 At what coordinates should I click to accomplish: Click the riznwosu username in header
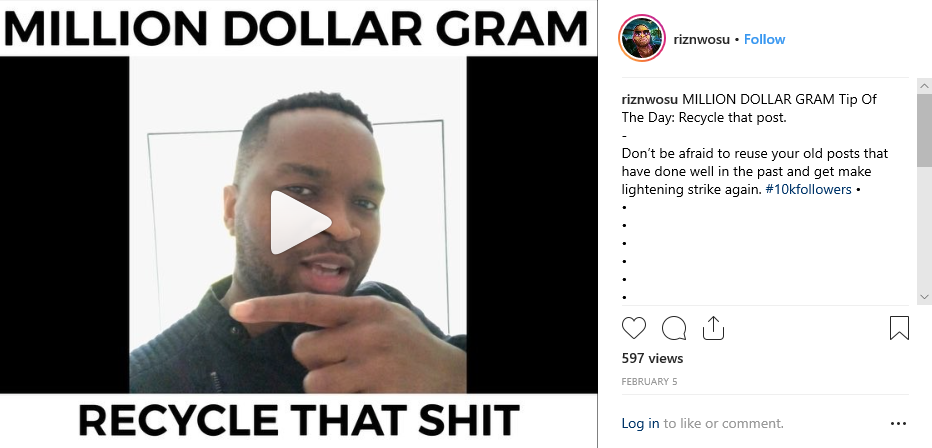pyautogui.click(x=701, y=39)
